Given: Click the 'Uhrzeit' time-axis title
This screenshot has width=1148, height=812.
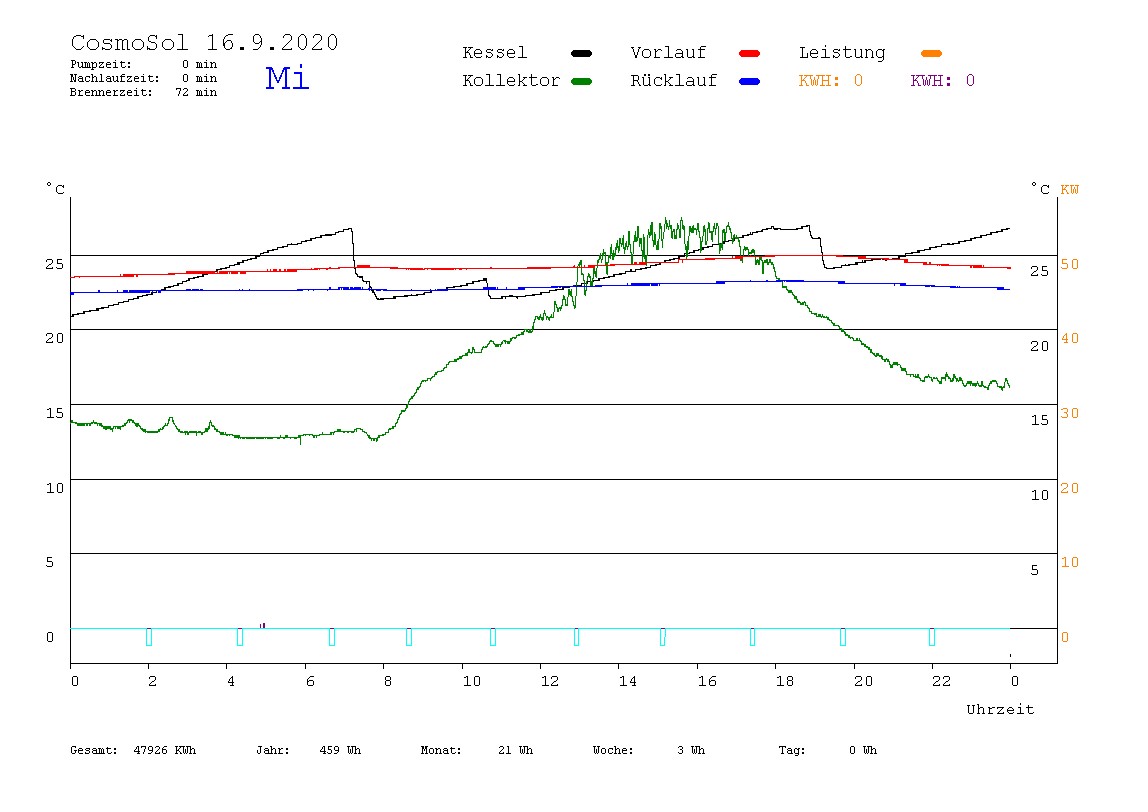Looking at the screenshot, I should 1000,709.
